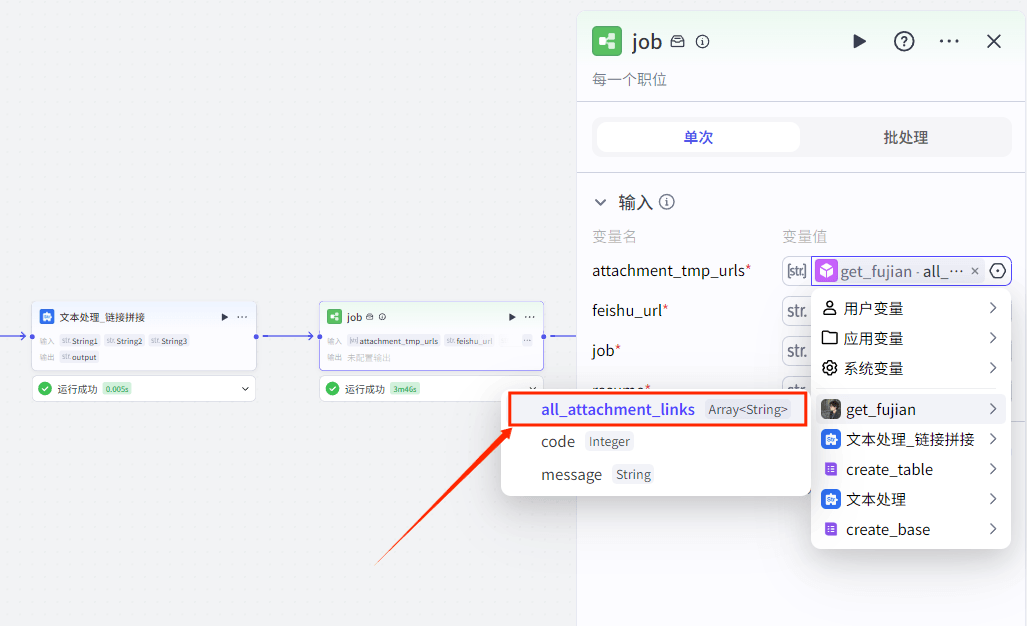This screenshot has height=626, width=1027.
Task: Click the str type selector for feishu_url
Action: click(x=796, y=310)
